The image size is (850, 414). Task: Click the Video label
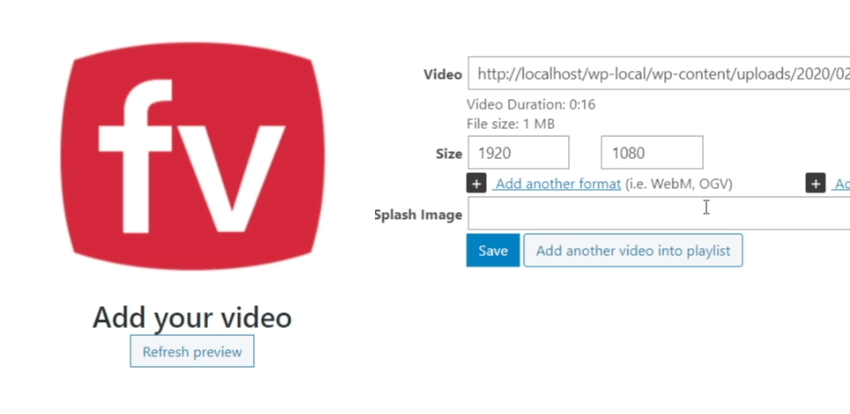442,74
